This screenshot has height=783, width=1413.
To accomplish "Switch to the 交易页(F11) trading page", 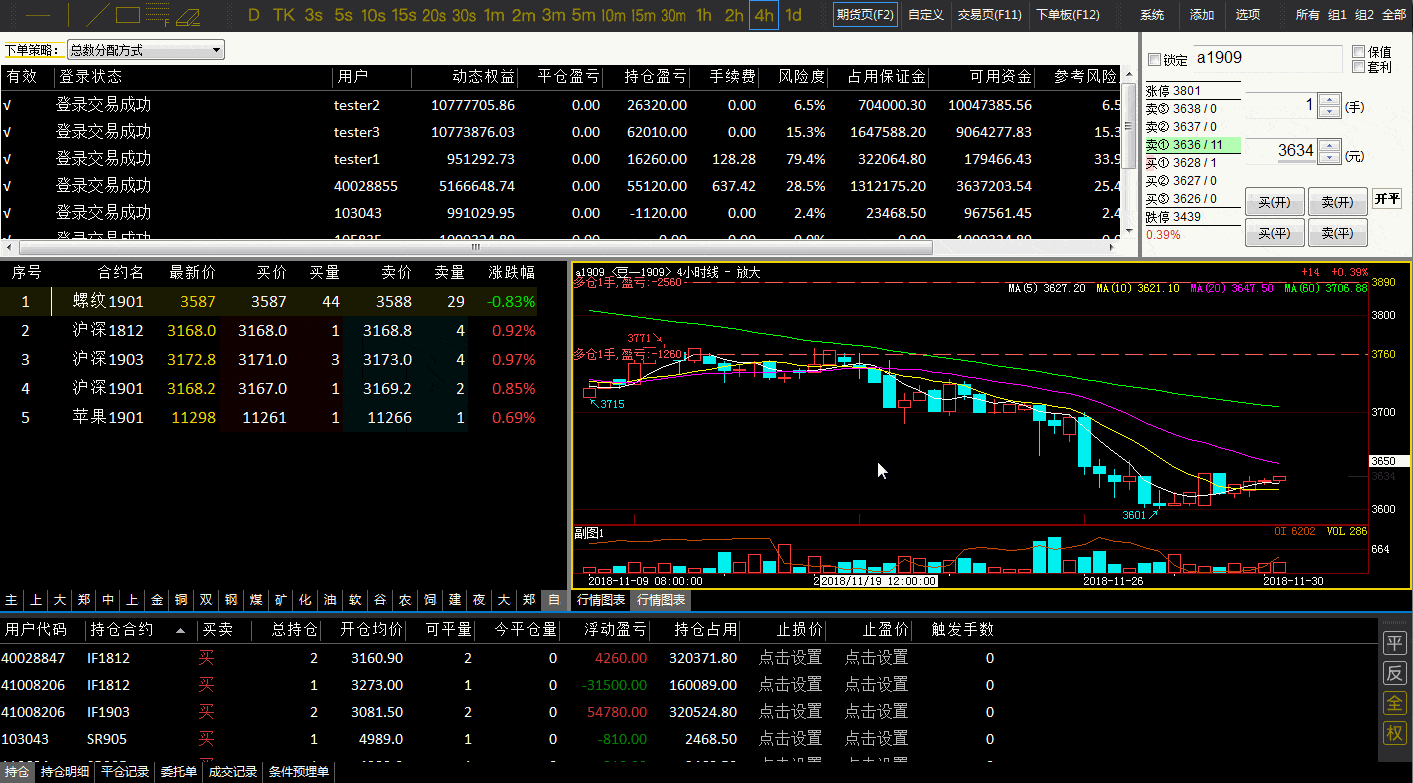I will pos(989,15).
